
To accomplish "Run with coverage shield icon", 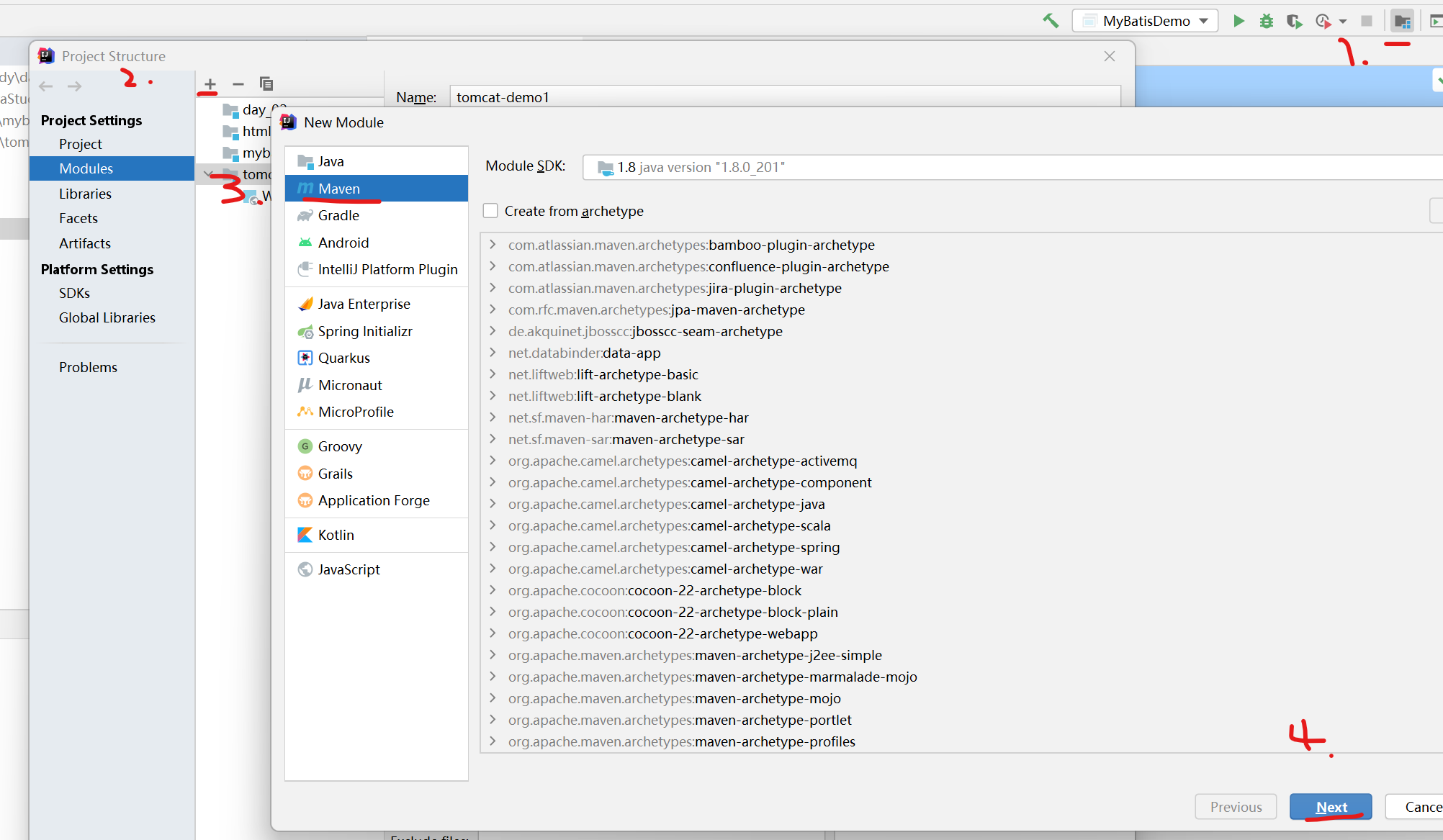I will click(1294, 21).
